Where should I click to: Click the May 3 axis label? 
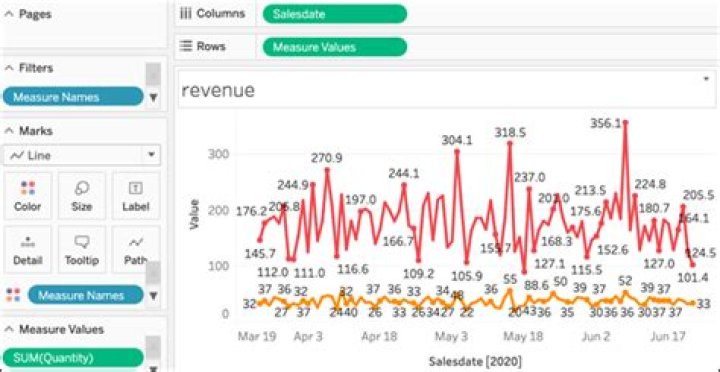tap(450, 337)
